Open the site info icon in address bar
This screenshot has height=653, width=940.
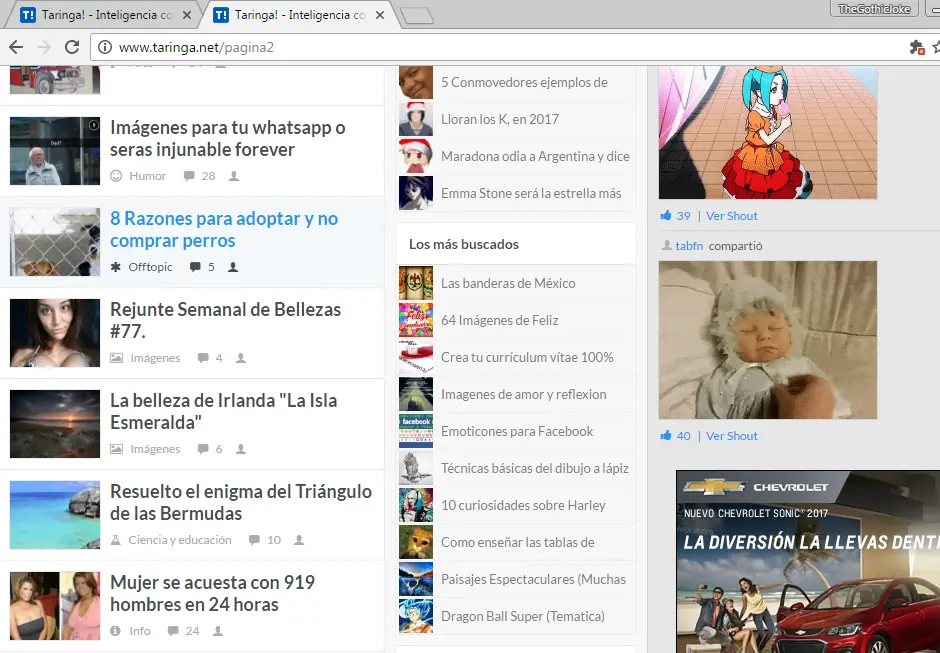[105, 47]
